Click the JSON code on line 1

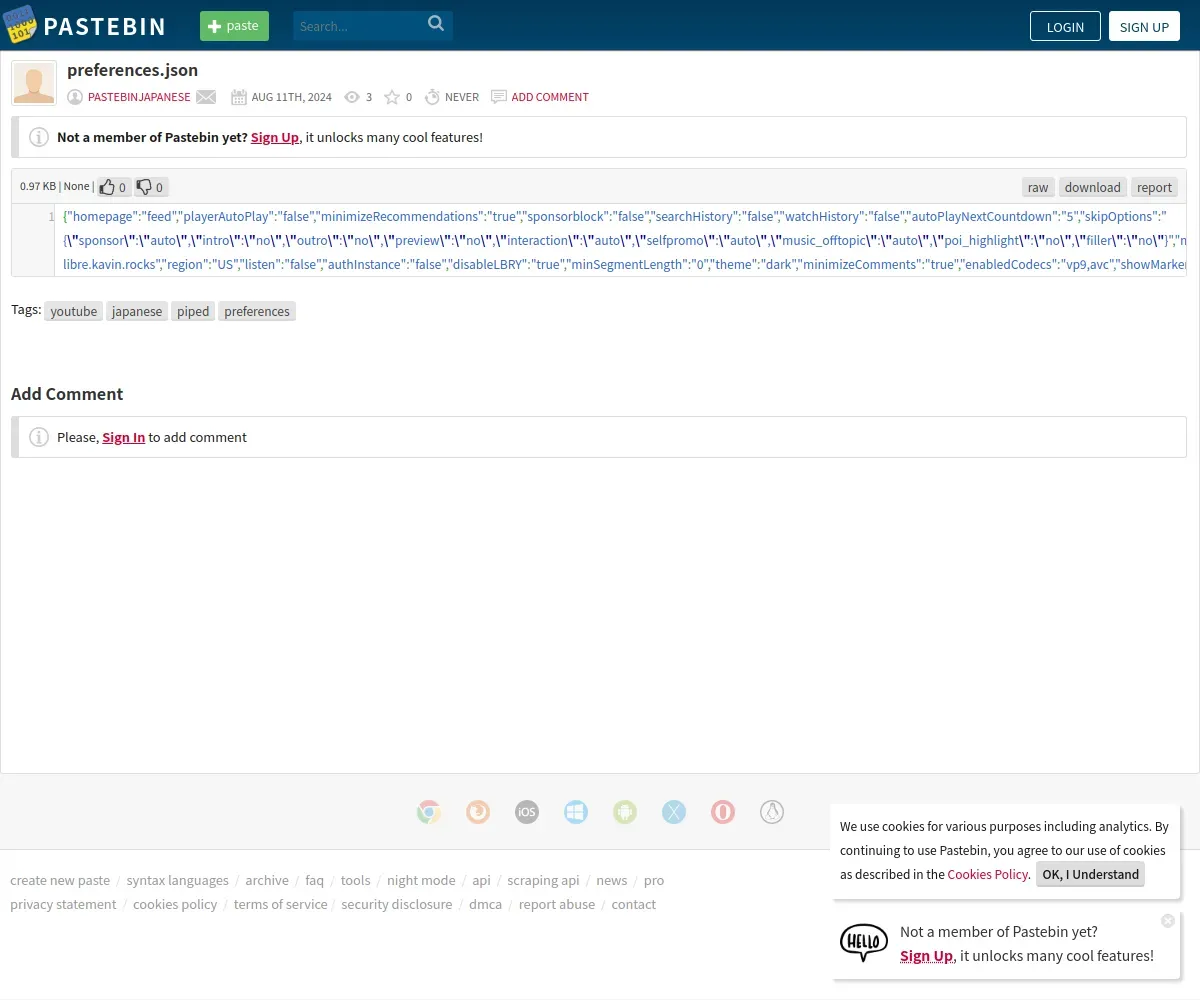pyautogui.click(x=621, y=240)
